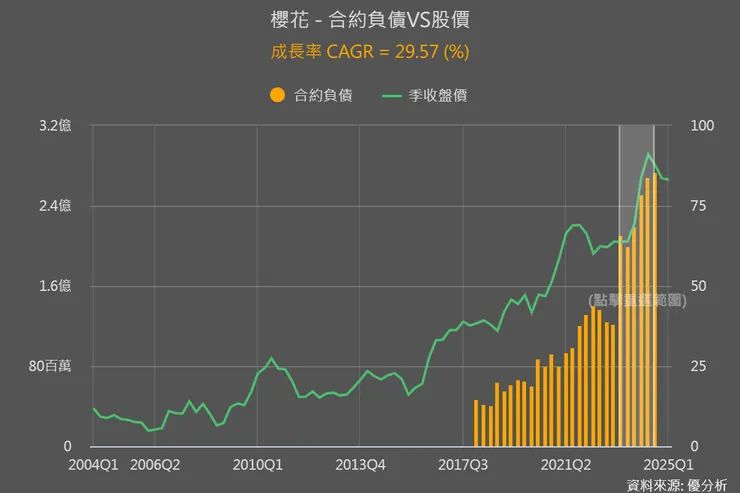Click the 80百萬 left axis label
This screenshot has height=493, width=740.
point(50,366)
